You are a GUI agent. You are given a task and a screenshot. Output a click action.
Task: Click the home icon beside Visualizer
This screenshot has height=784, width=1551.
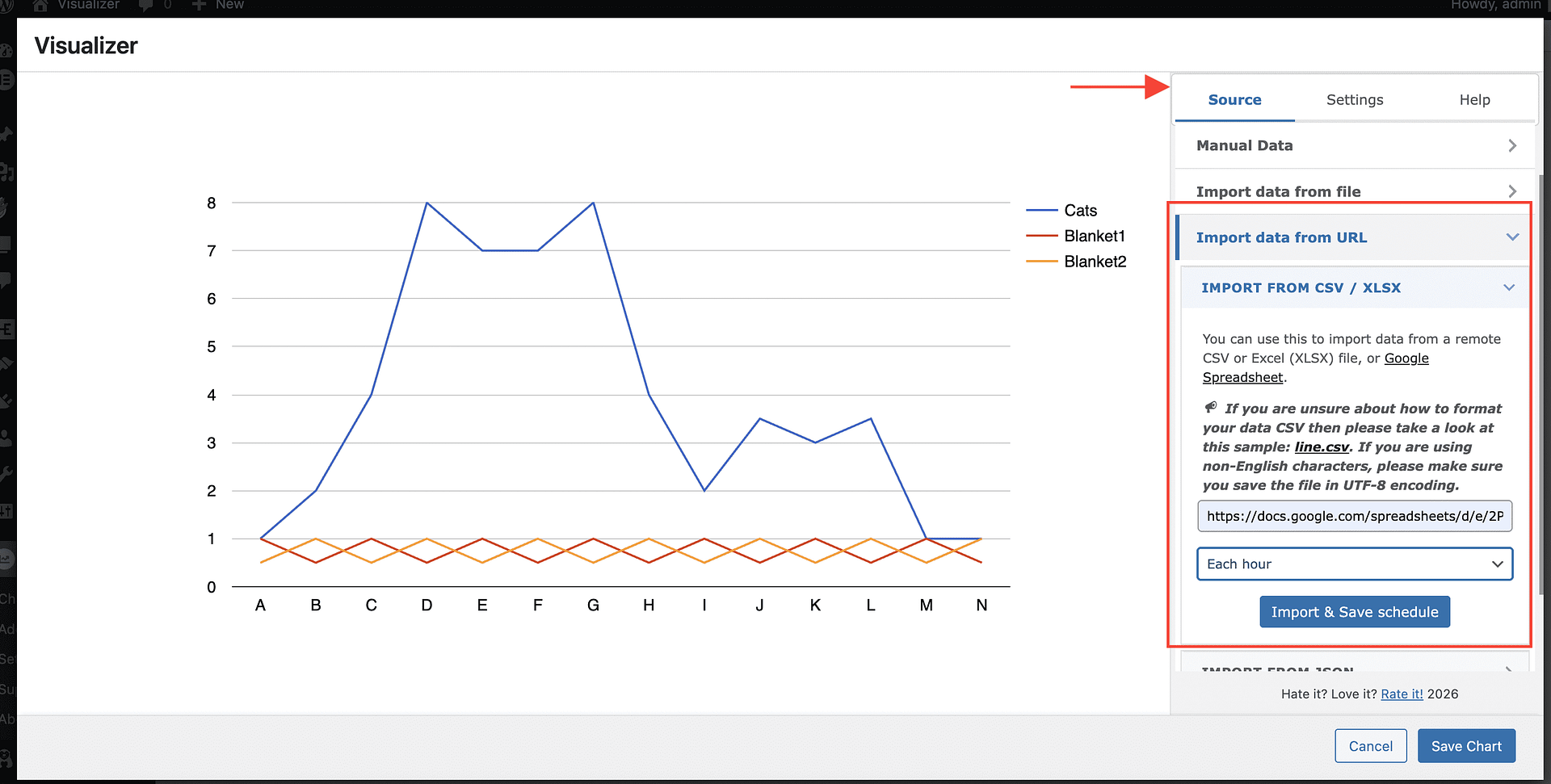pyautogui.click(x=40, y=5)
